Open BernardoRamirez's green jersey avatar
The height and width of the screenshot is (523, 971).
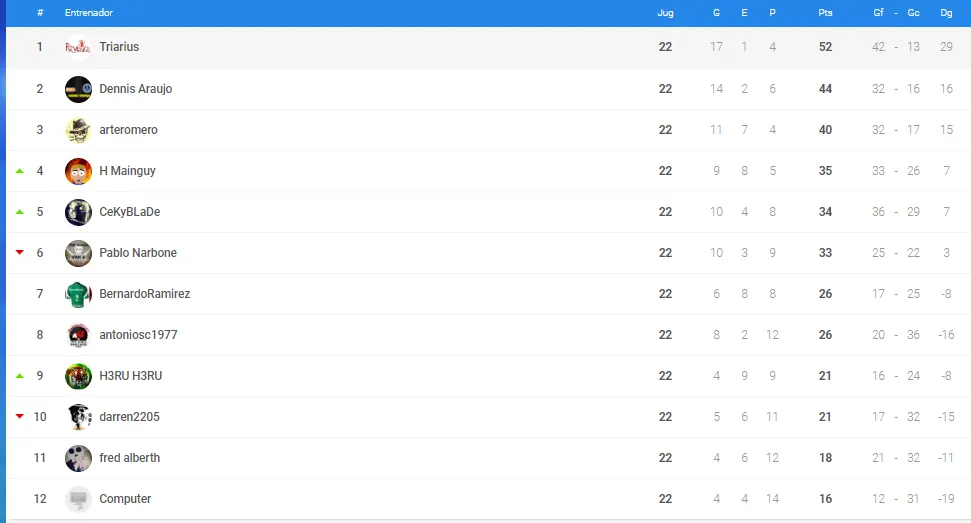coord(78,295)
